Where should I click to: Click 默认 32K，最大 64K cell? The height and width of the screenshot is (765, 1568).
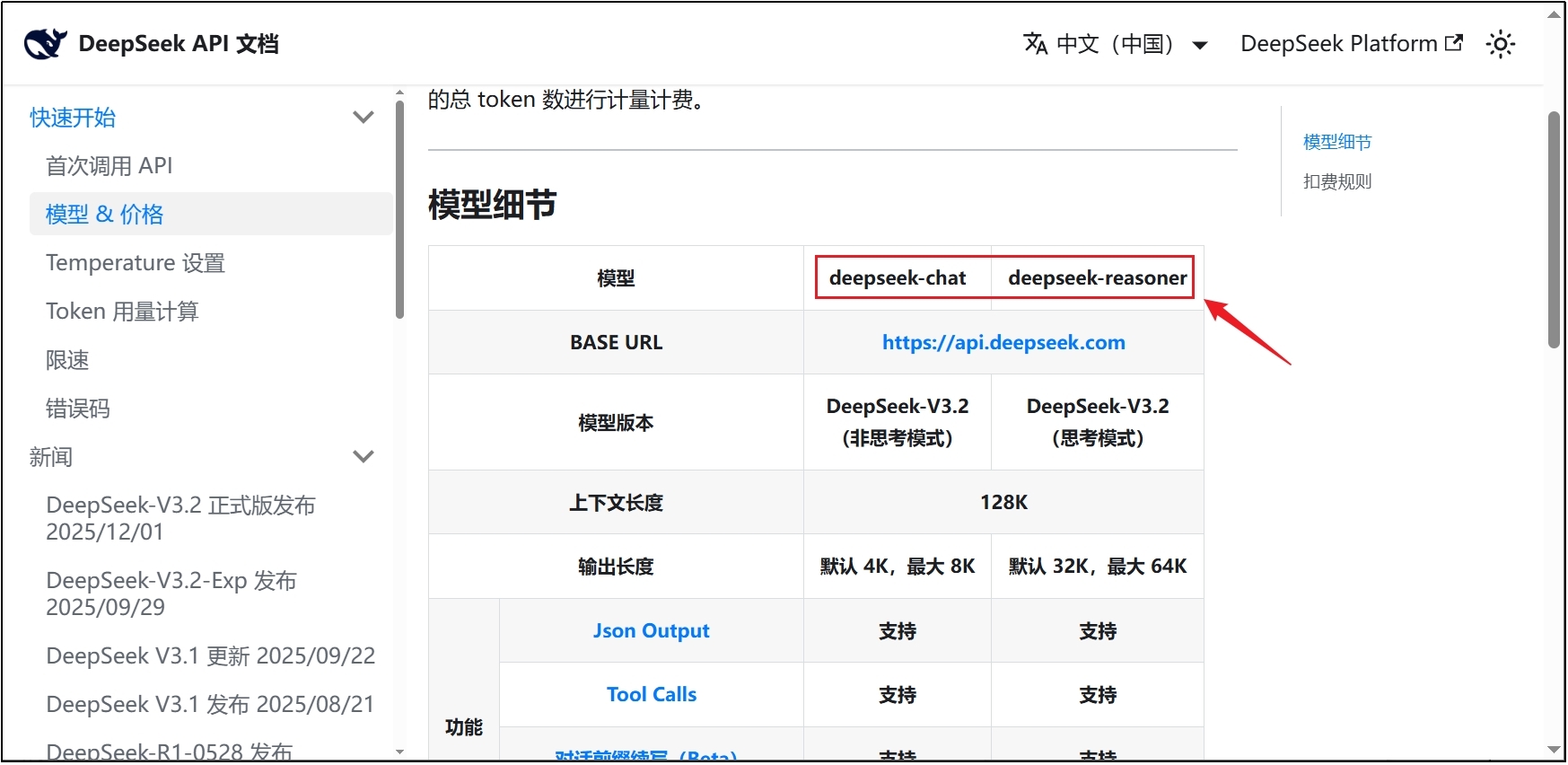[x=1097, y=566]
